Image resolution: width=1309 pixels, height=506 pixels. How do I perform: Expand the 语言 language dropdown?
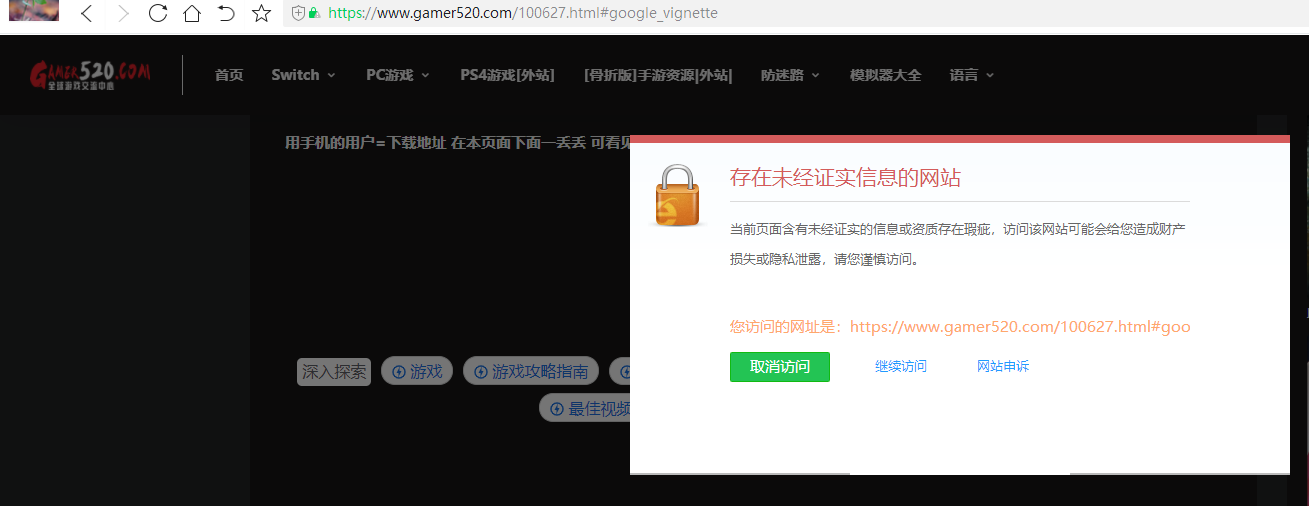[x=972, y=75]
